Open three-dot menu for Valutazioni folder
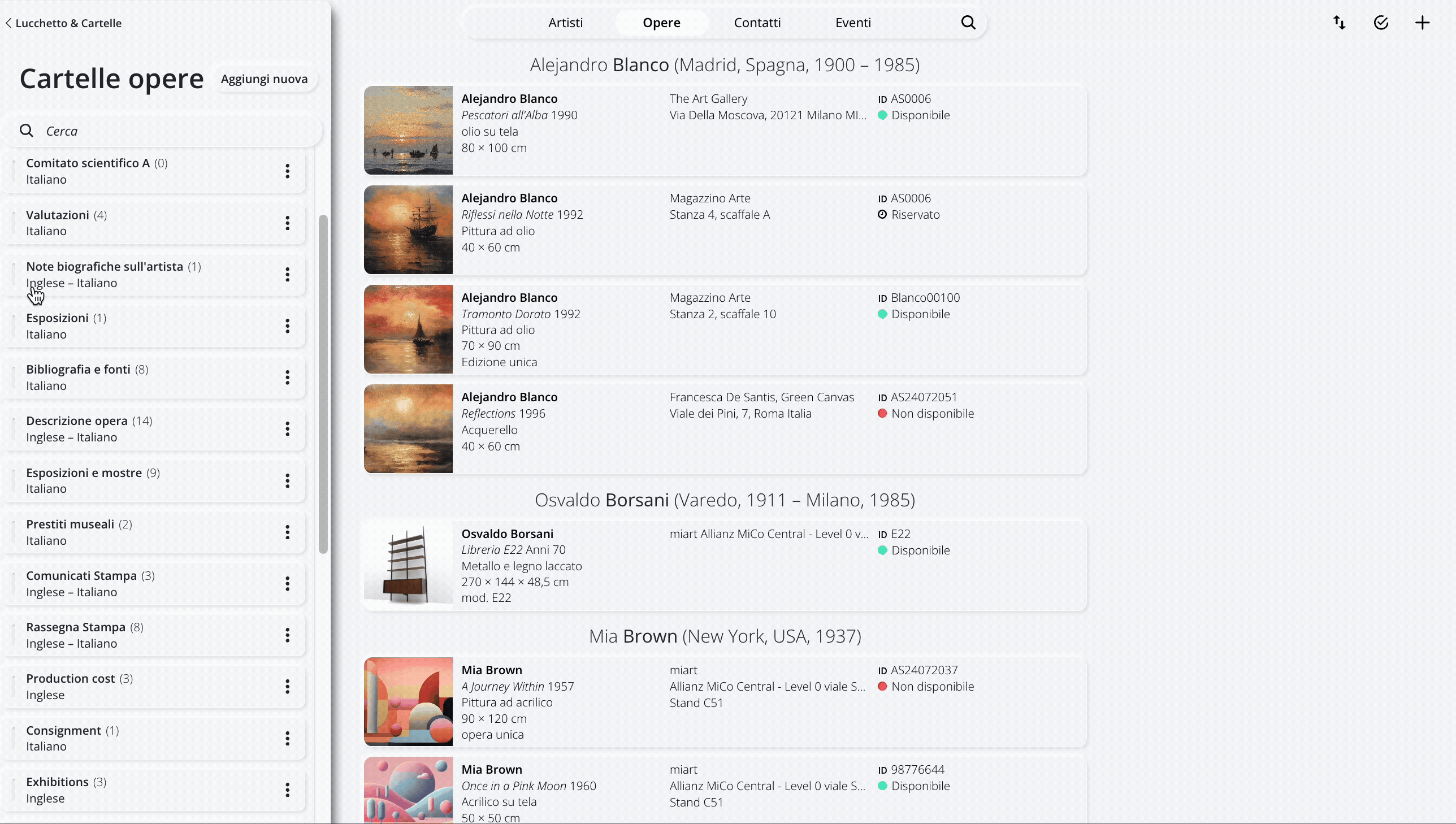This screenshot has height=824, width=1456. (288, 223)
